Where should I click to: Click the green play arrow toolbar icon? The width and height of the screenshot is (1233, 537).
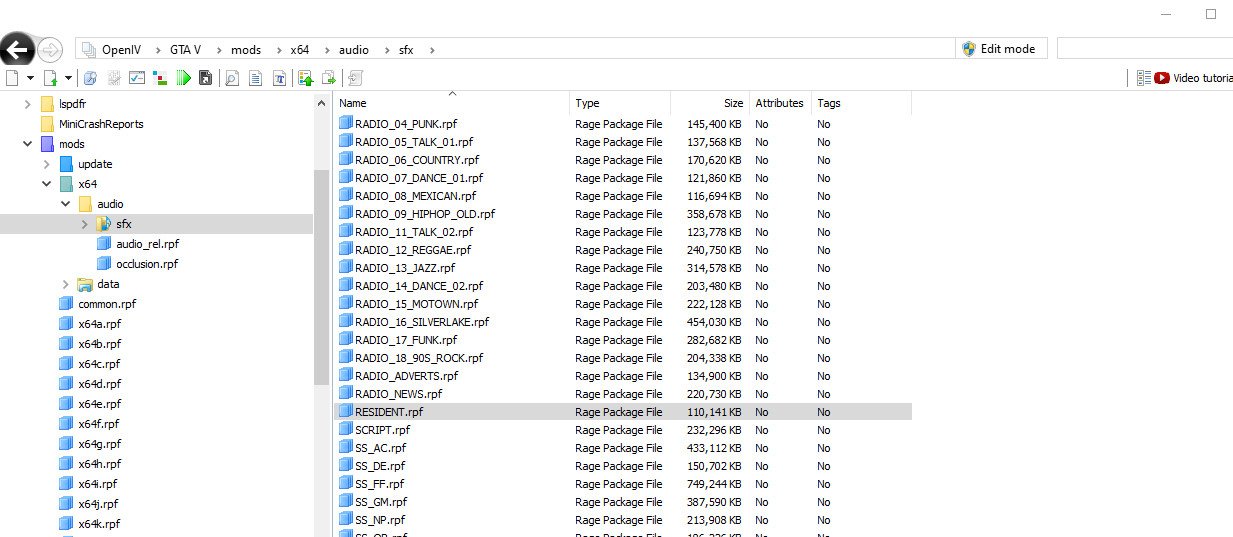(183, 77)
